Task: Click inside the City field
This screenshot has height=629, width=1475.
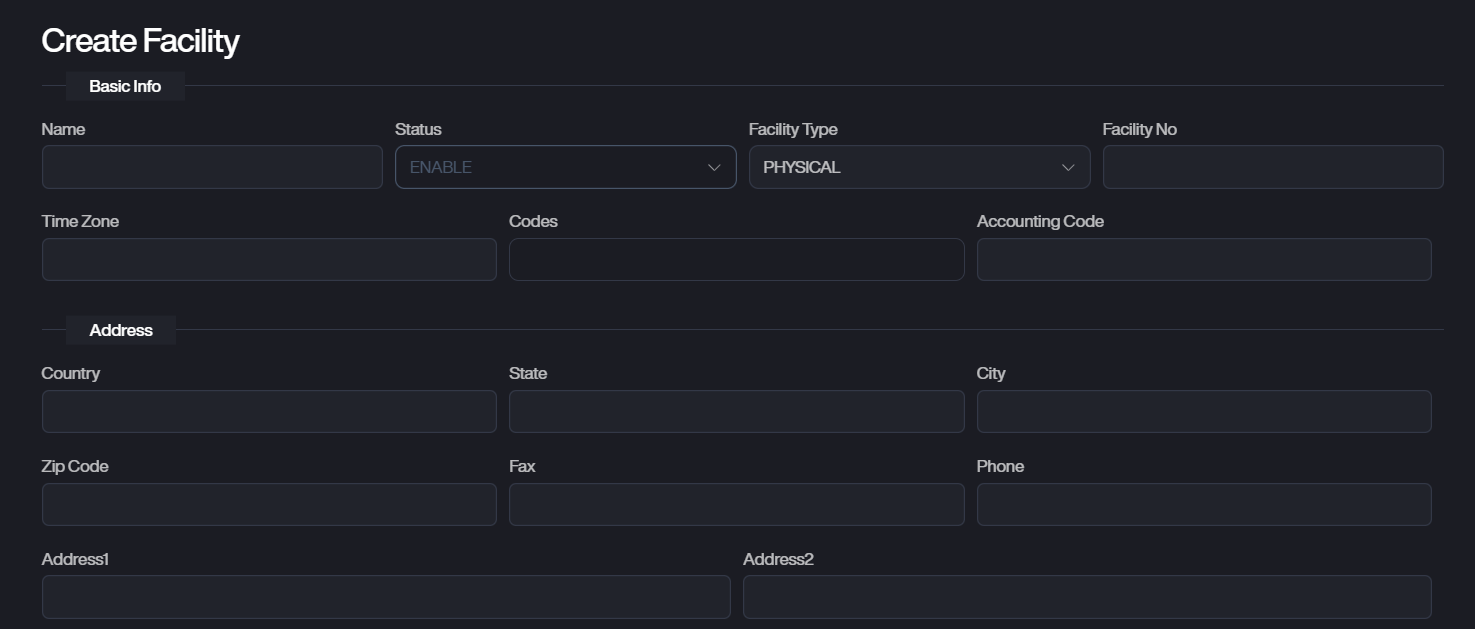Action: click(1203, 411)
